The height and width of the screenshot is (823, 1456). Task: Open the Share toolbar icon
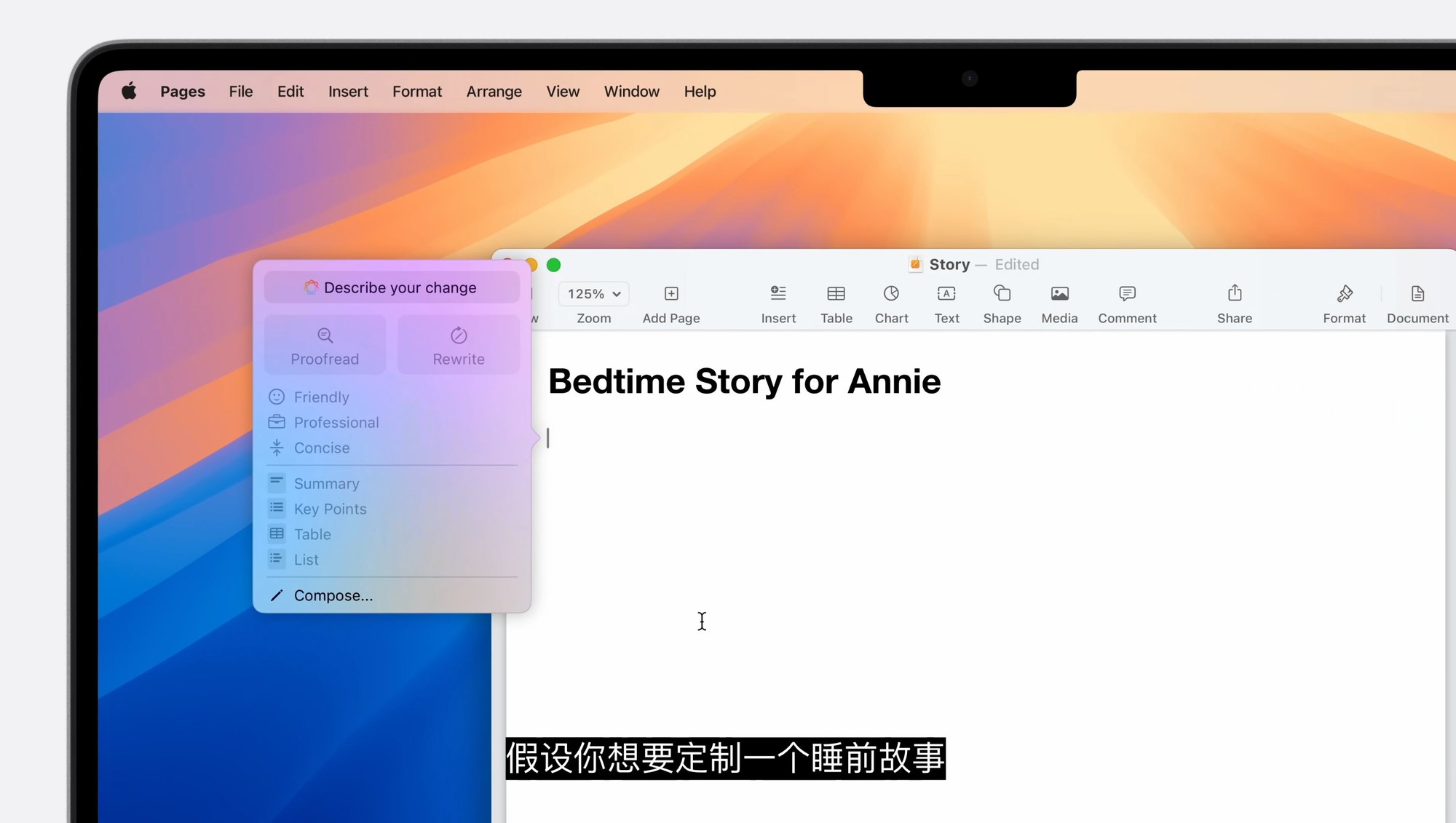(1235, 294)
